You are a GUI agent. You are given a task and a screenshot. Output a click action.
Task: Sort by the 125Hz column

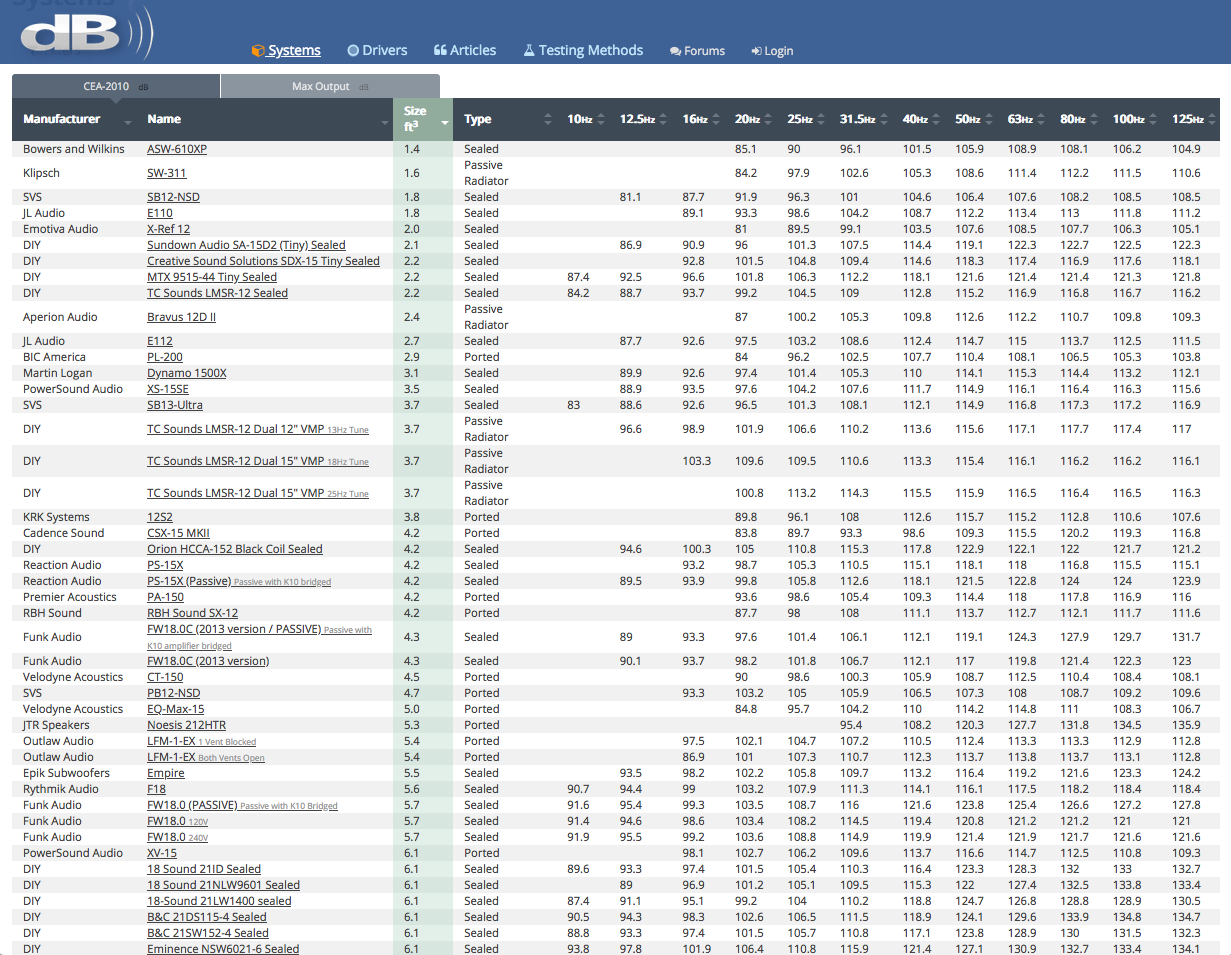point(1192,119)
